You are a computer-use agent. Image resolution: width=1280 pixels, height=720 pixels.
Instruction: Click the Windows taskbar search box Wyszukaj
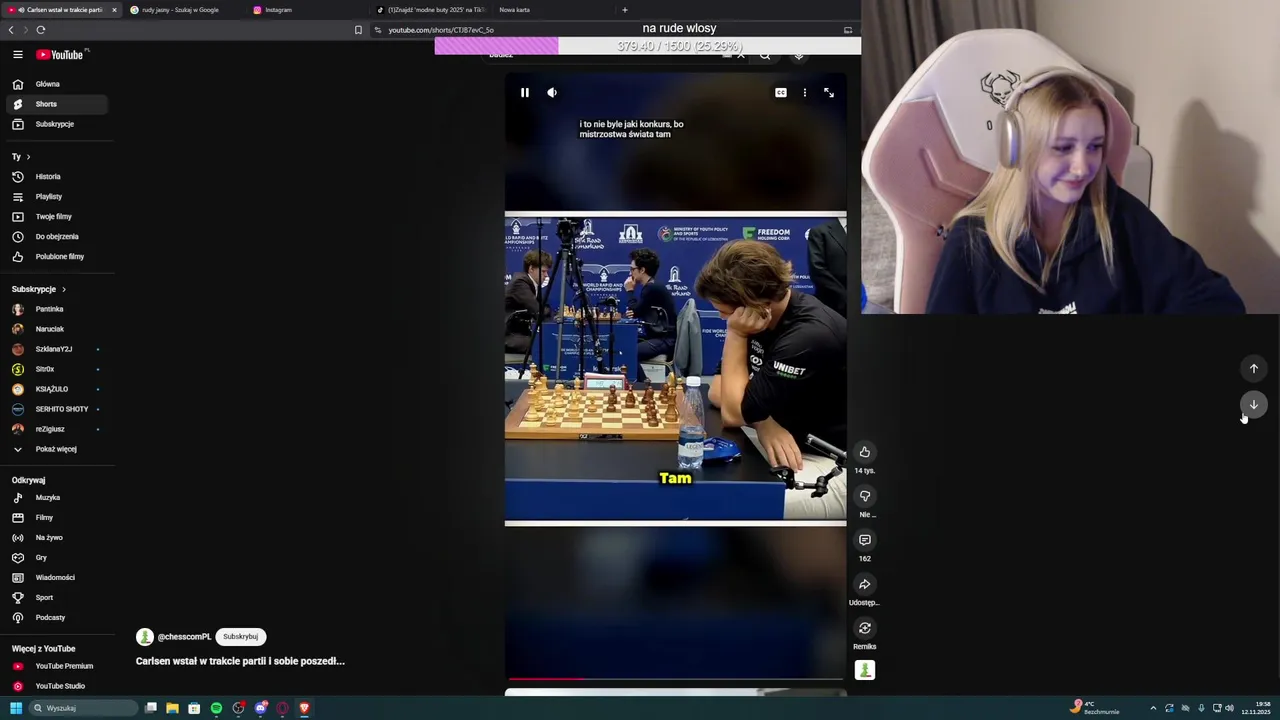[82, 708]
